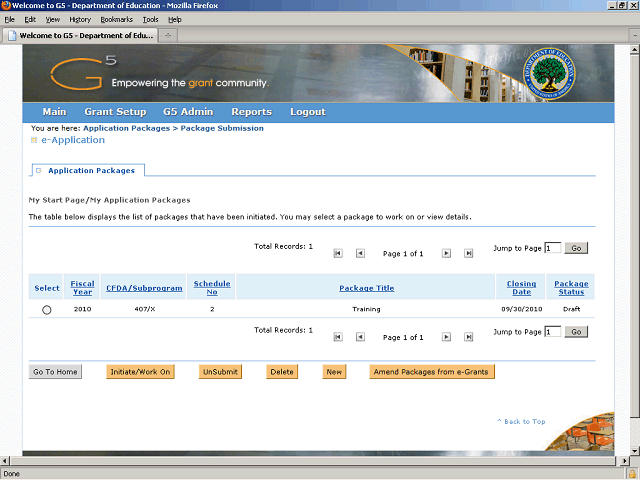Click the vertical scrollbar down arrow
Image resolution: width=640 pixels, height=480 pixels.
[x=635, y=451]
